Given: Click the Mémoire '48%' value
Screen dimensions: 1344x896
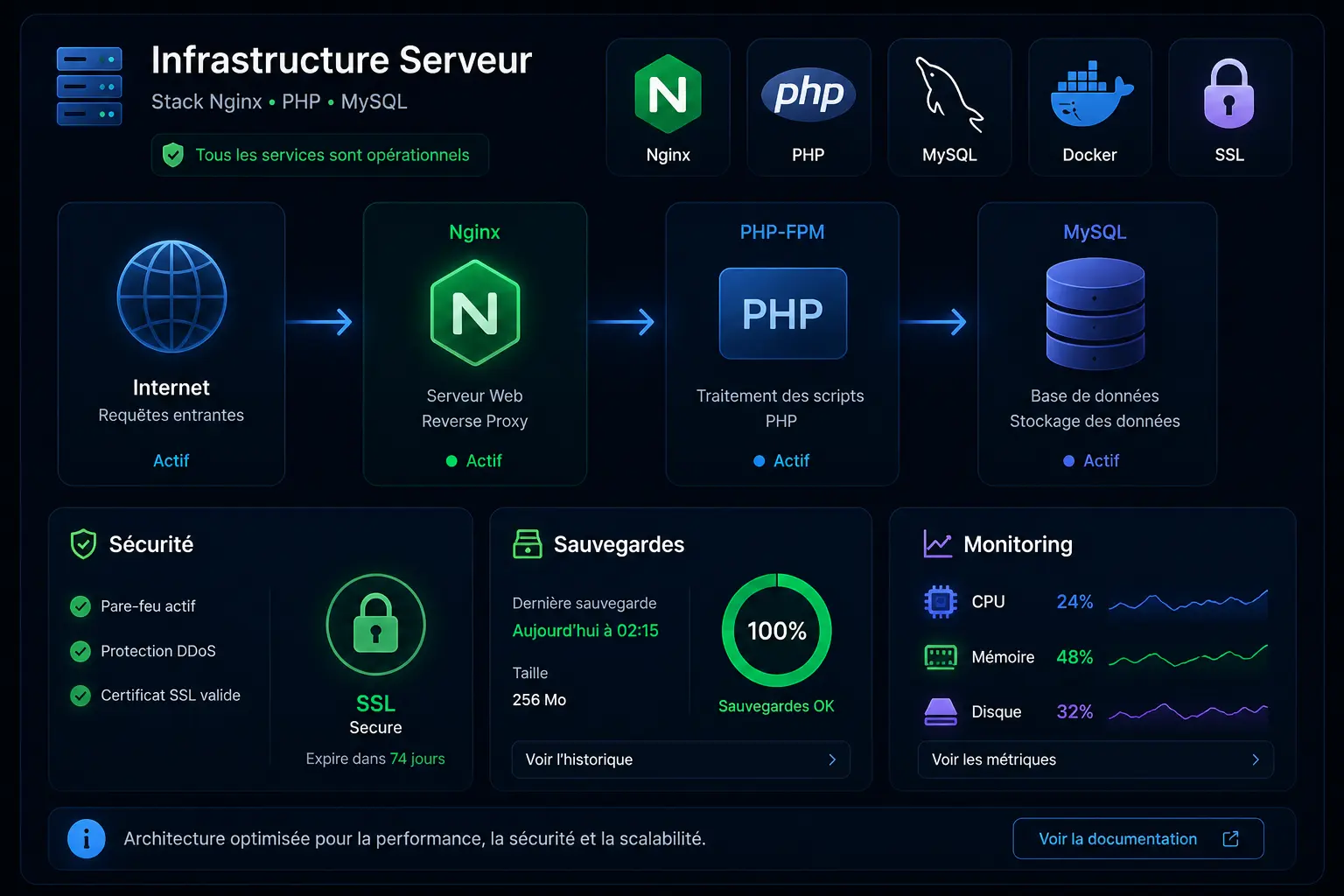Looking at the screenshot, I should (1074, 657).
